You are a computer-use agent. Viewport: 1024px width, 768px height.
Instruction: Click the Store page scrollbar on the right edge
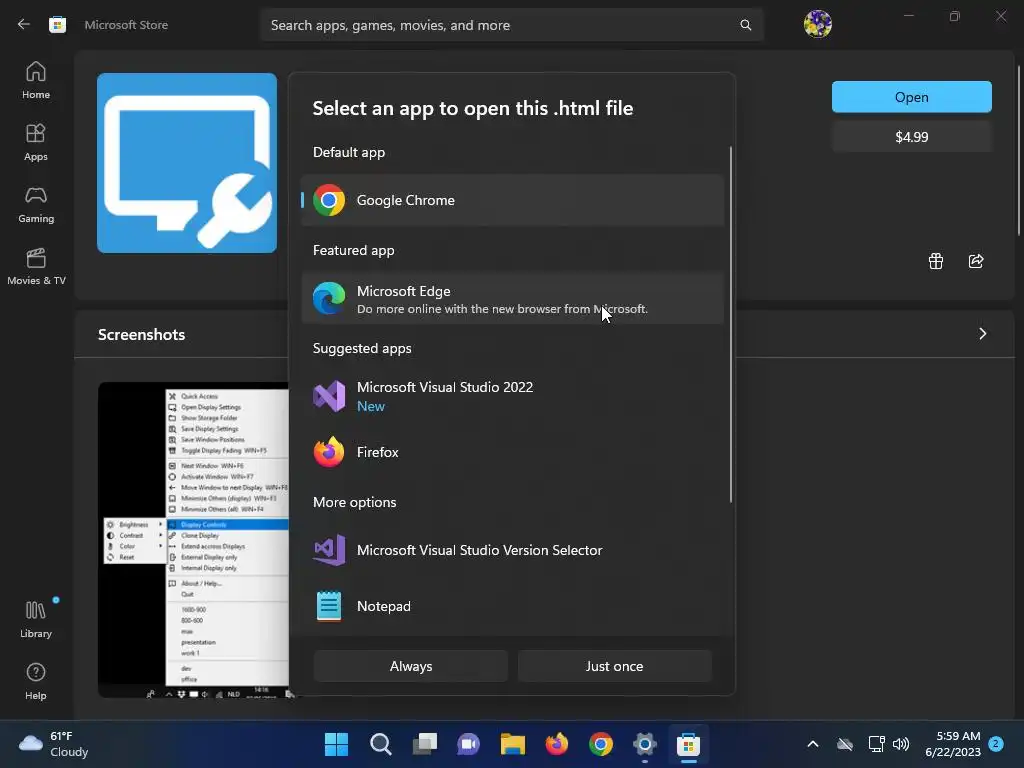(x=1018, y=150)
